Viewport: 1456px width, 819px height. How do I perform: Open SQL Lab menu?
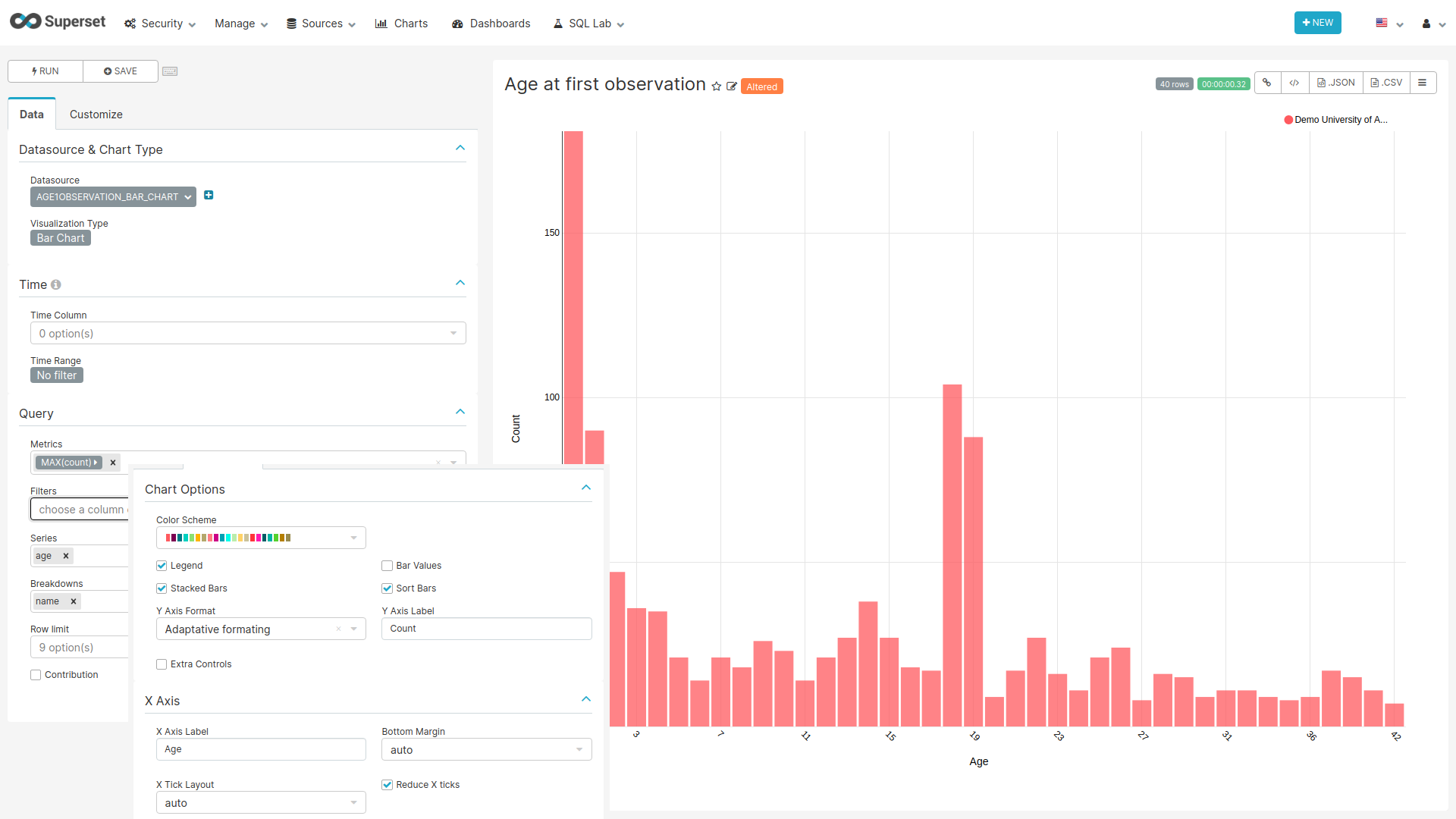click(588, 24)
